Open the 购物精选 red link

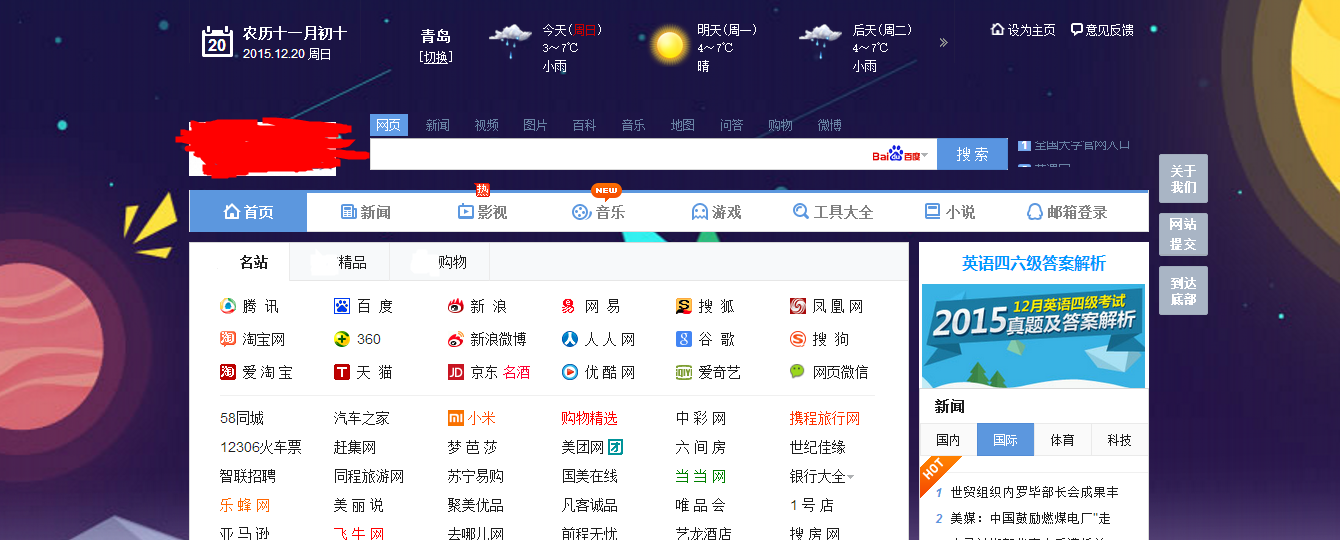(590, 418)
